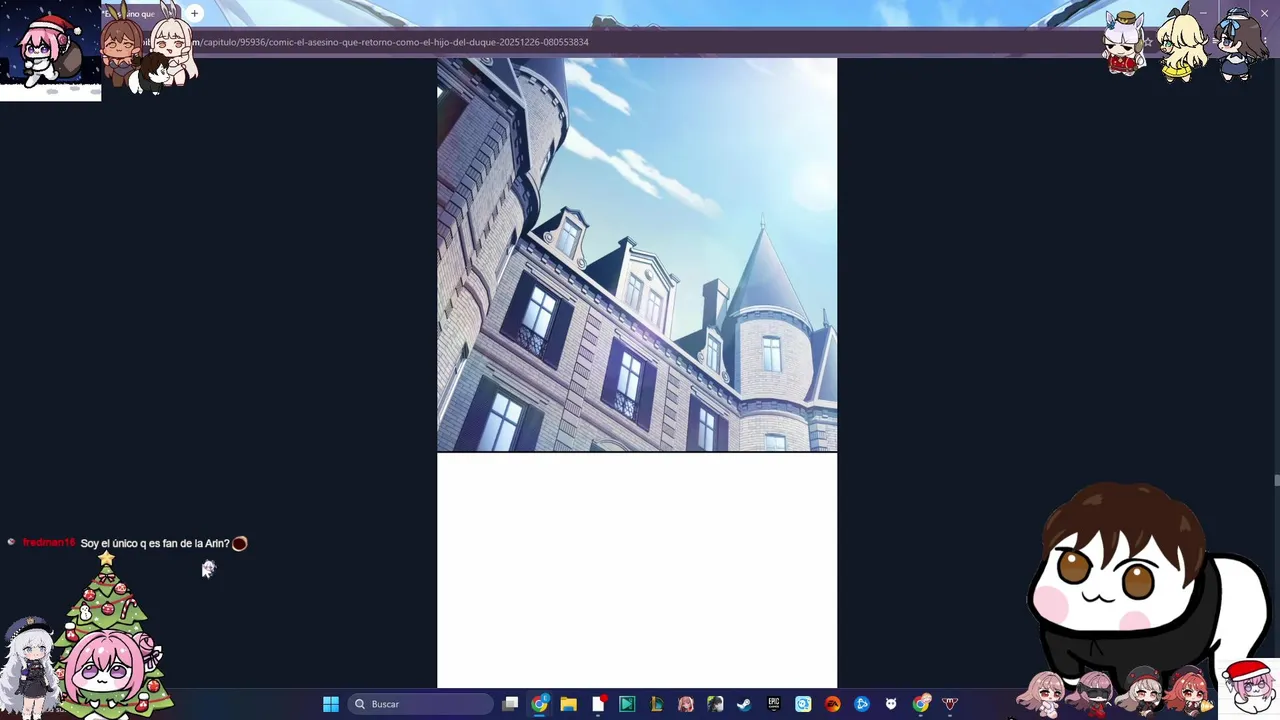Click the mansion comic panel image

637,254
